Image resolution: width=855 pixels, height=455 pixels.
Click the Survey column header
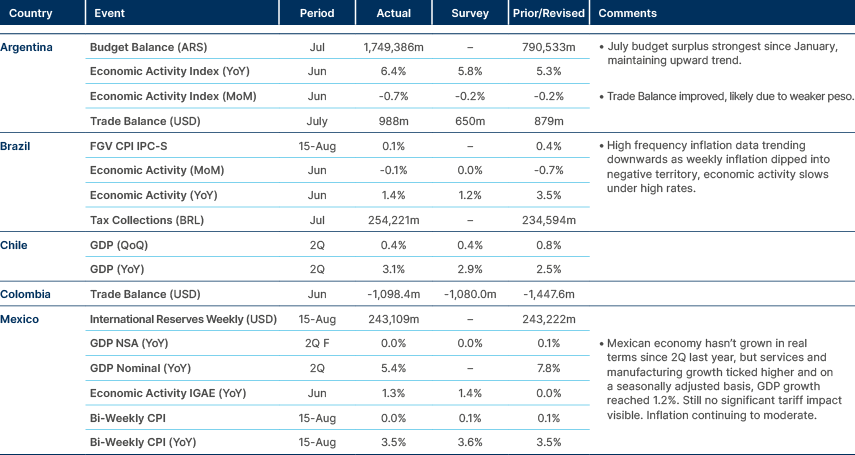tap(470, 13)
